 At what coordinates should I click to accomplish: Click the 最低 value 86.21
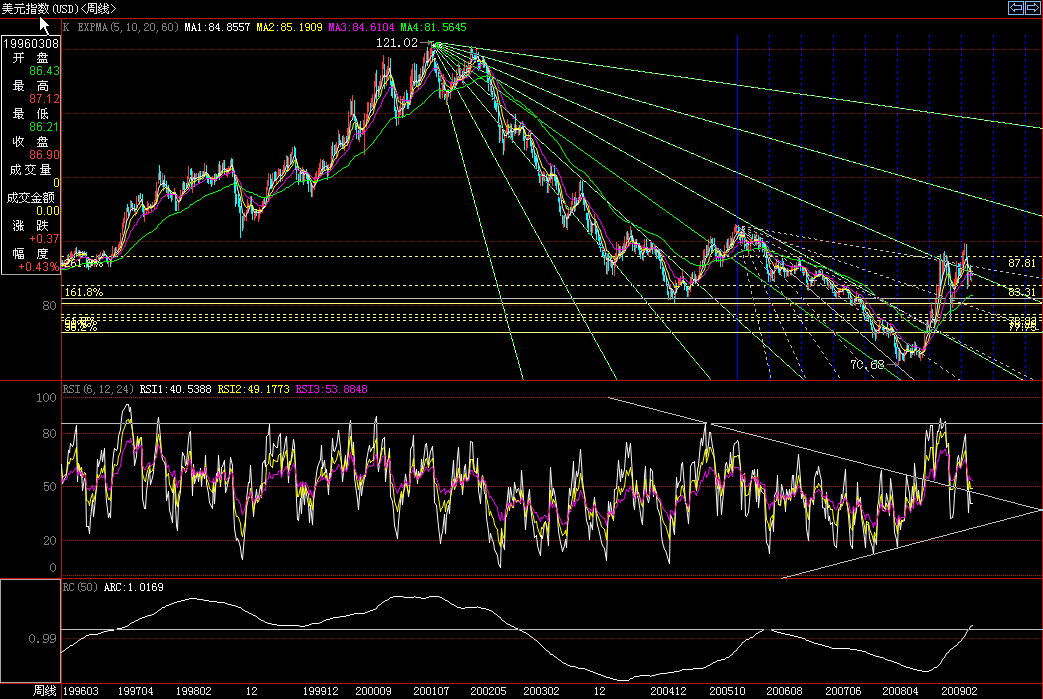pyautogui.click(x=45, y=127)
